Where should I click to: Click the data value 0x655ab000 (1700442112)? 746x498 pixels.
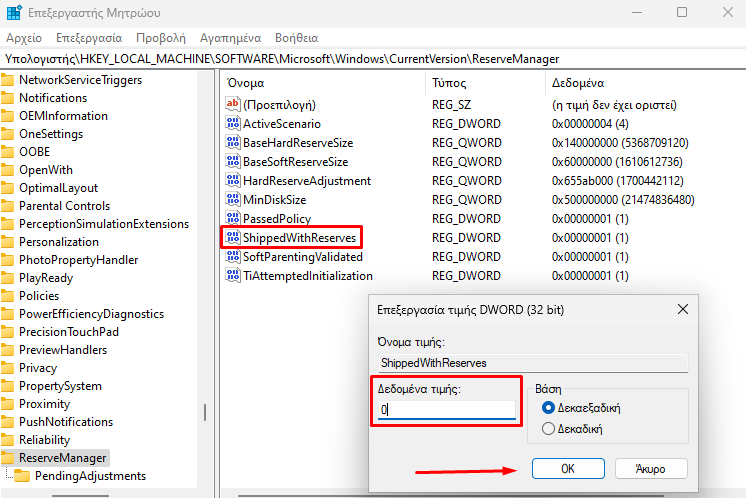coord(618,181)
